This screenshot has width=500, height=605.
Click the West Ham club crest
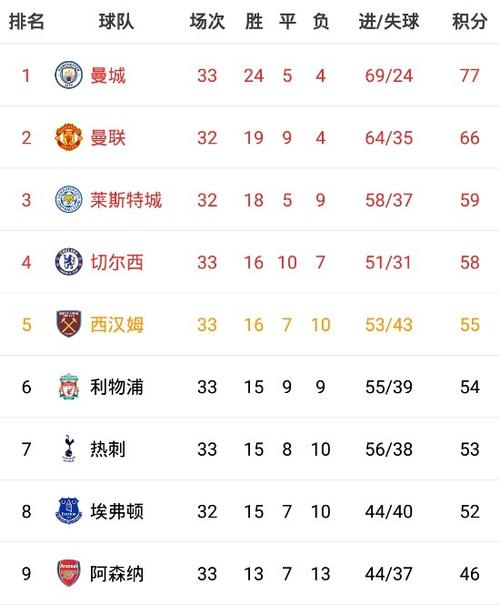tap(69, 324)
